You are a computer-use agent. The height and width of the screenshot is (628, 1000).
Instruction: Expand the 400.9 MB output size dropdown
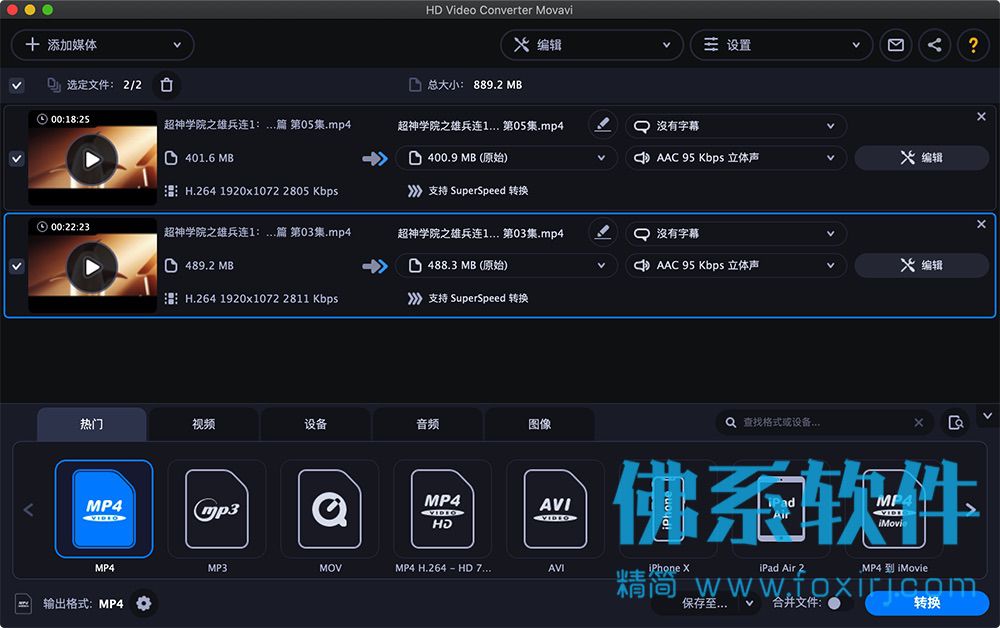click(506, 158)
